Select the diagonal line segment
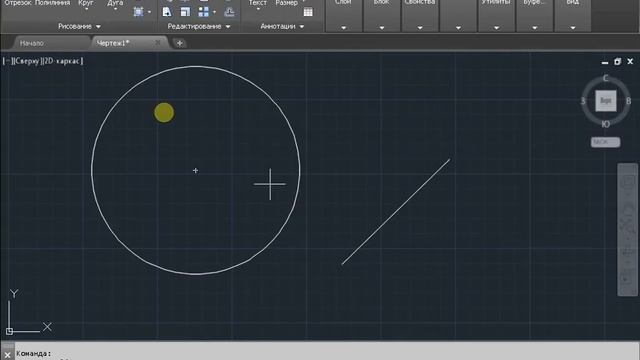 coord(396,212)
